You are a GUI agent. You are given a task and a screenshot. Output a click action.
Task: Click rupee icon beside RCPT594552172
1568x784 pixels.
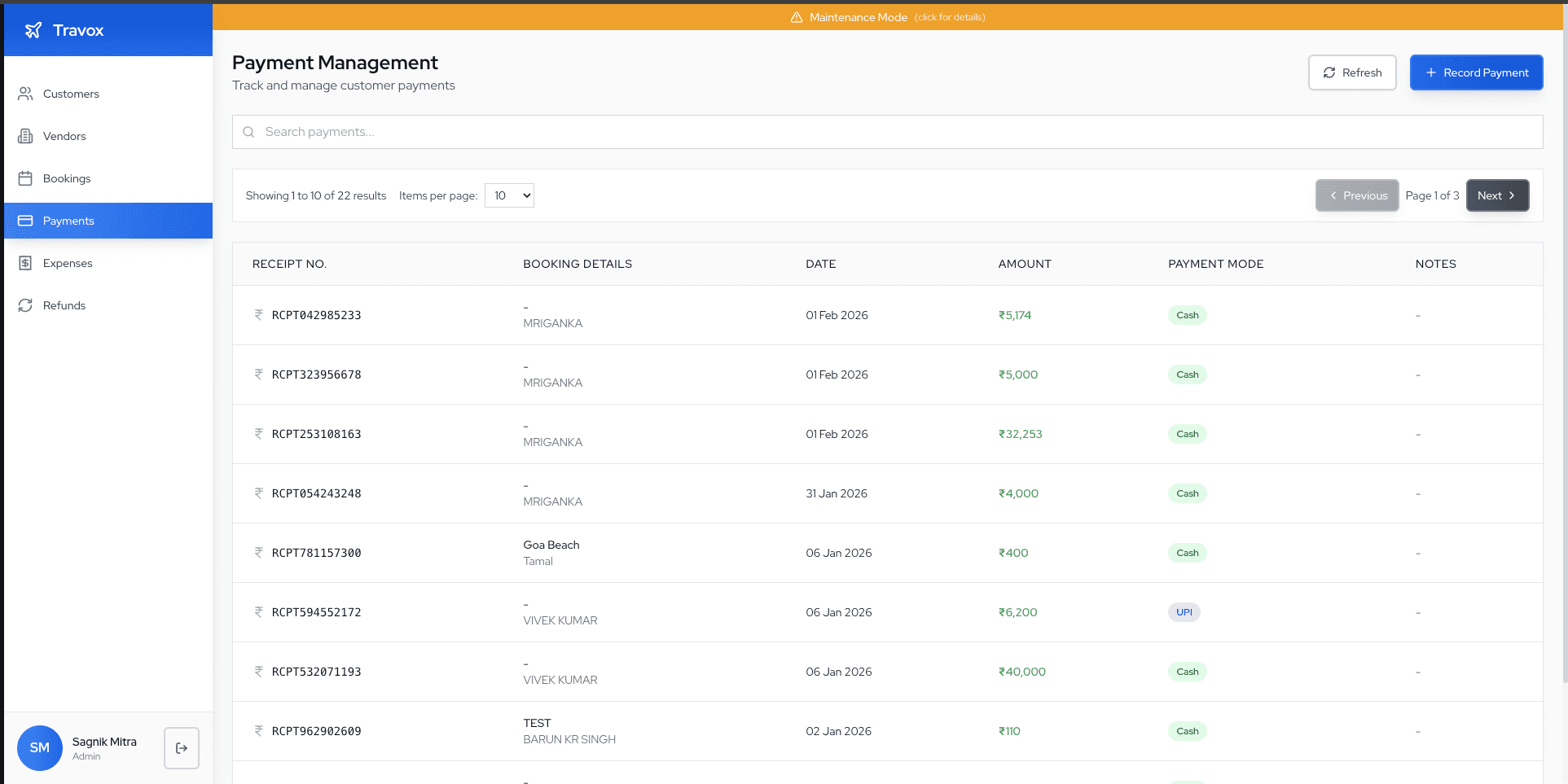tap(259, 612)
